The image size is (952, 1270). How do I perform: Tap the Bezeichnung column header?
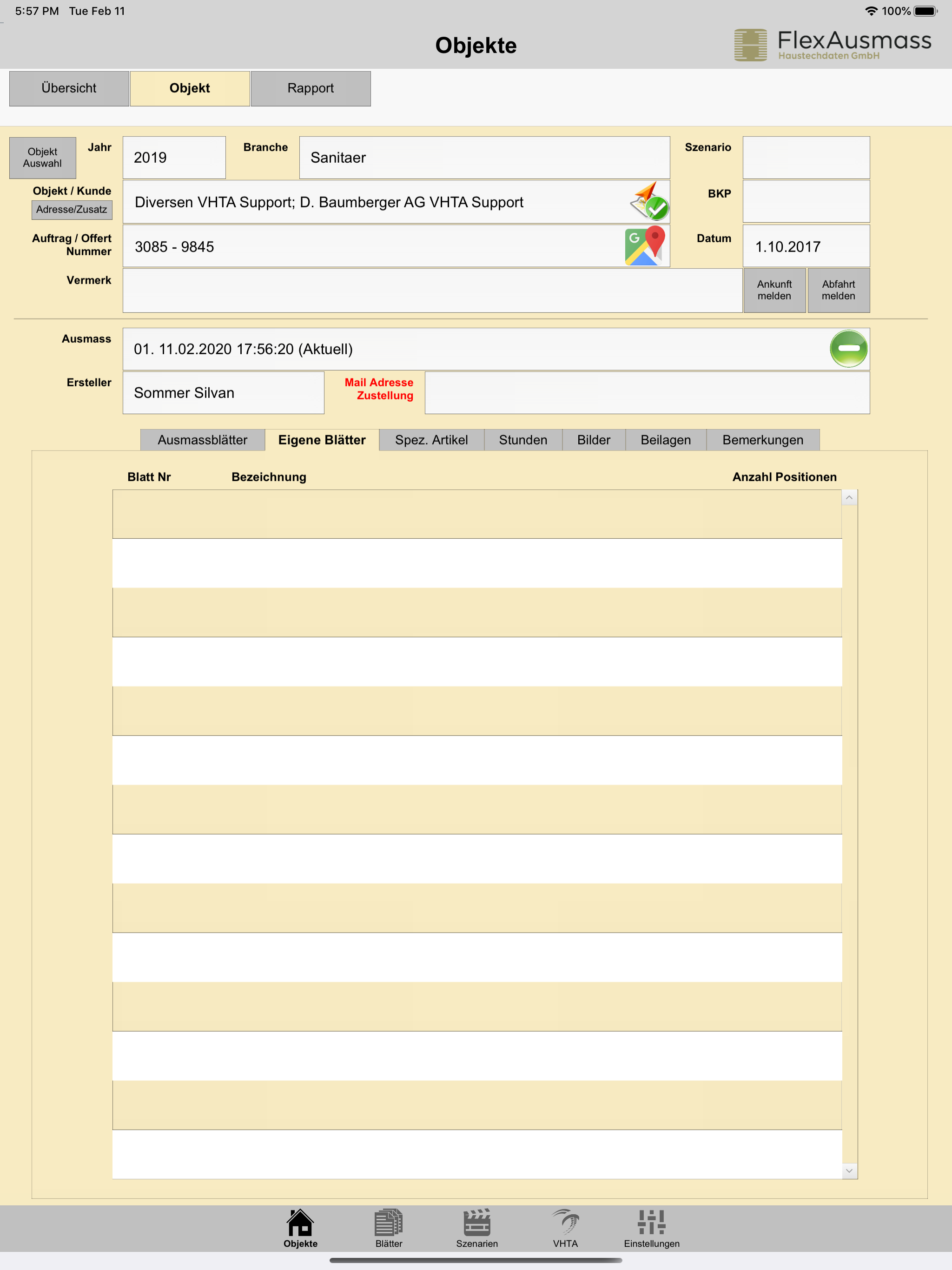tap(269, 477)
